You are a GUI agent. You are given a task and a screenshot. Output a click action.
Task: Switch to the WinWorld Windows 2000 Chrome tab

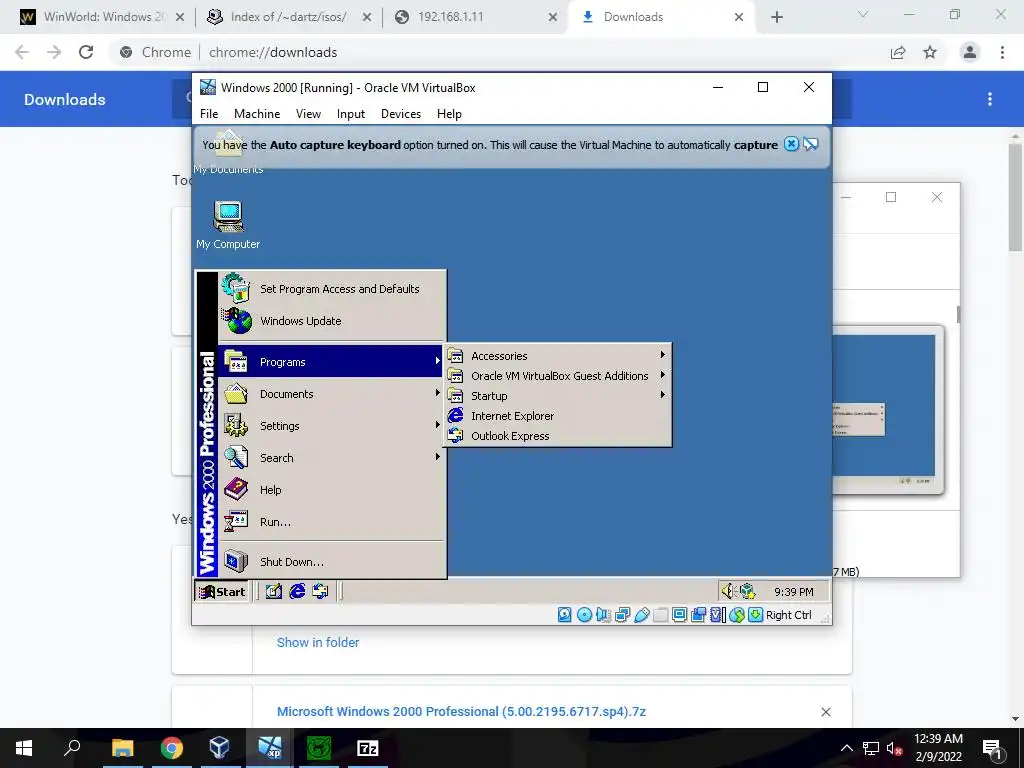(101, 17)
